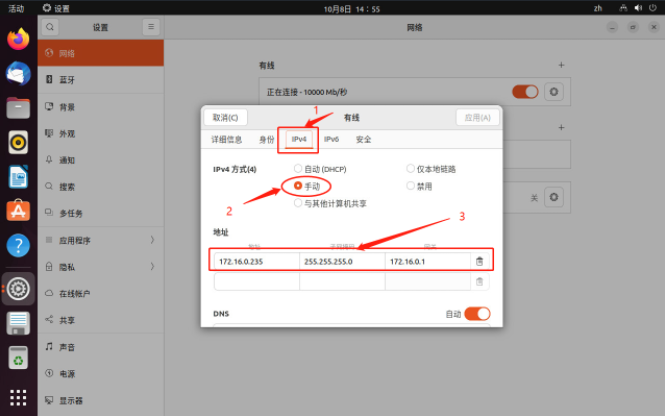Viewport: 665px width, 416px height.
Task: Switch to the 身份 tab
Action: 267,140
